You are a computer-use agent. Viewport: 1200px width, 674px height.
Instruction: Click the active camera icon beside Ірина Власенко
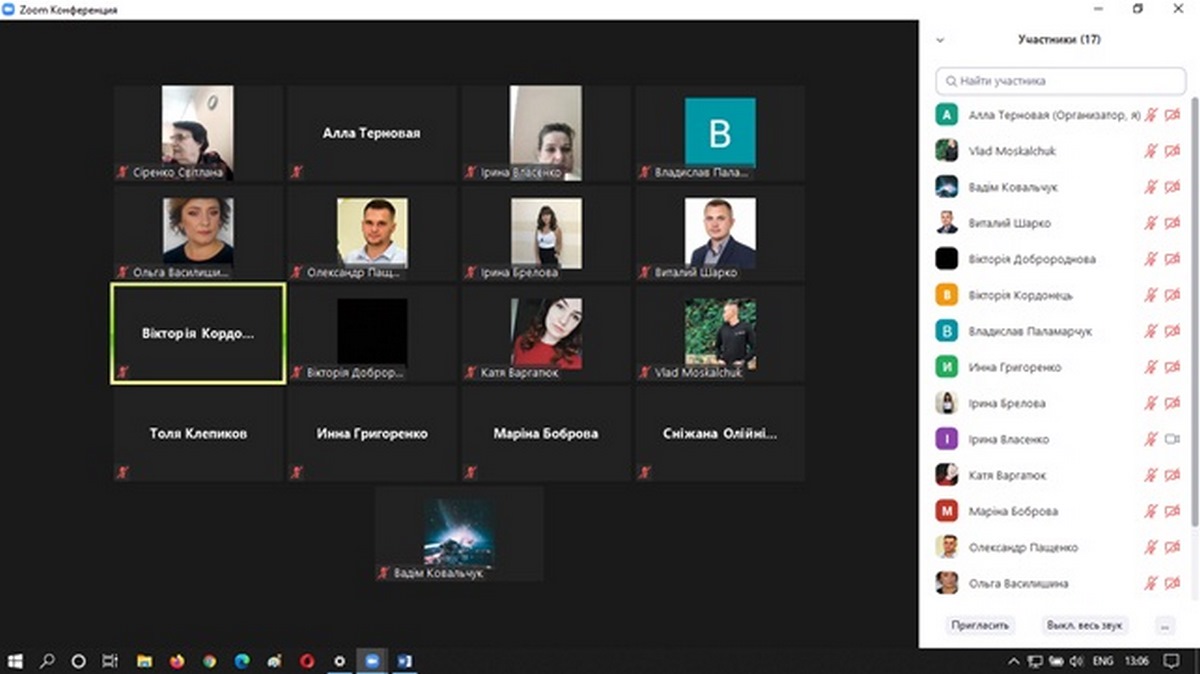1173,439
